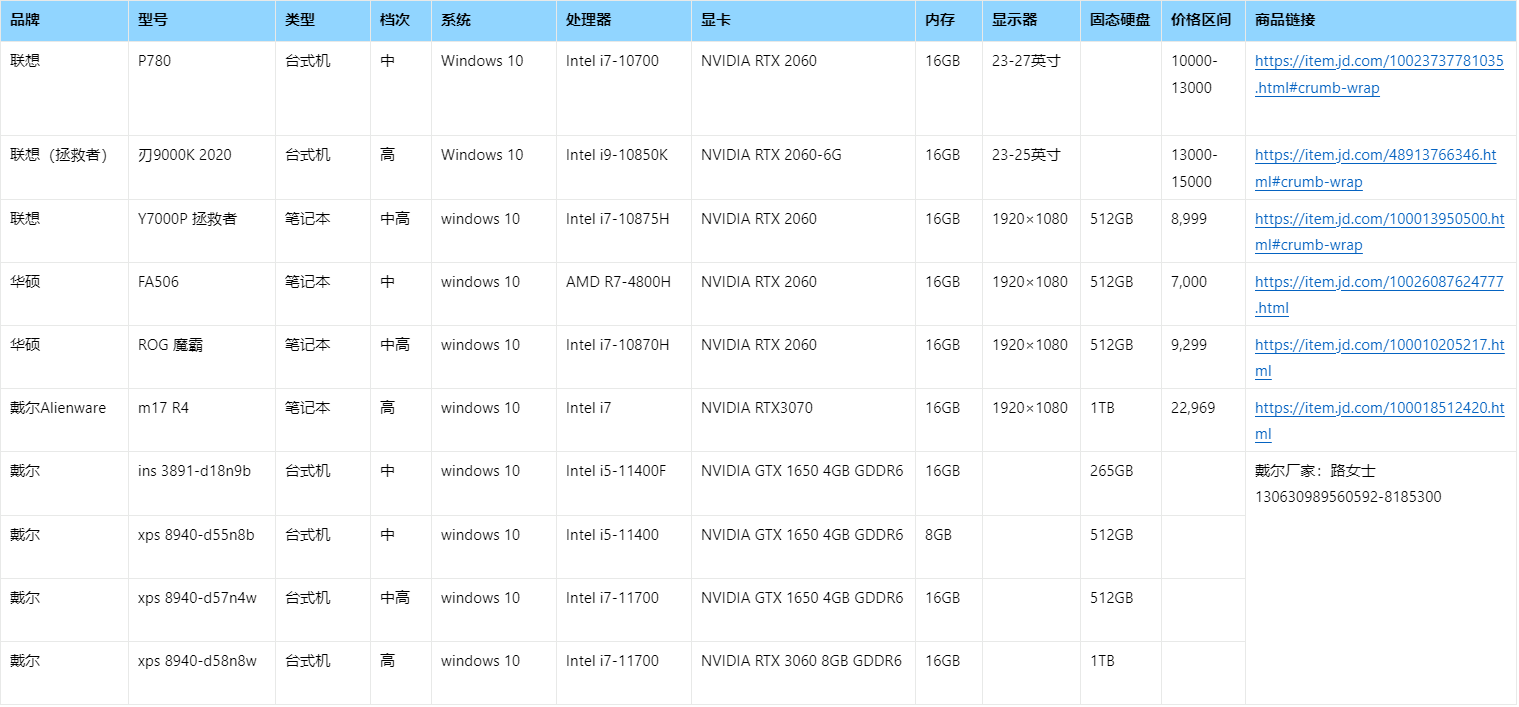Open the Lenovo P780 jd.com product link
1519x707 pixels.
click(x=1378, y=61)
